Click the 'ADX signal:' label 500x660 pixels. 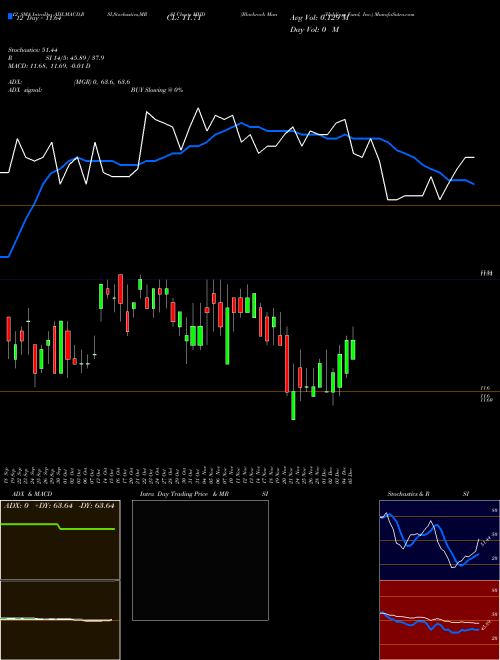click(25, 90)
